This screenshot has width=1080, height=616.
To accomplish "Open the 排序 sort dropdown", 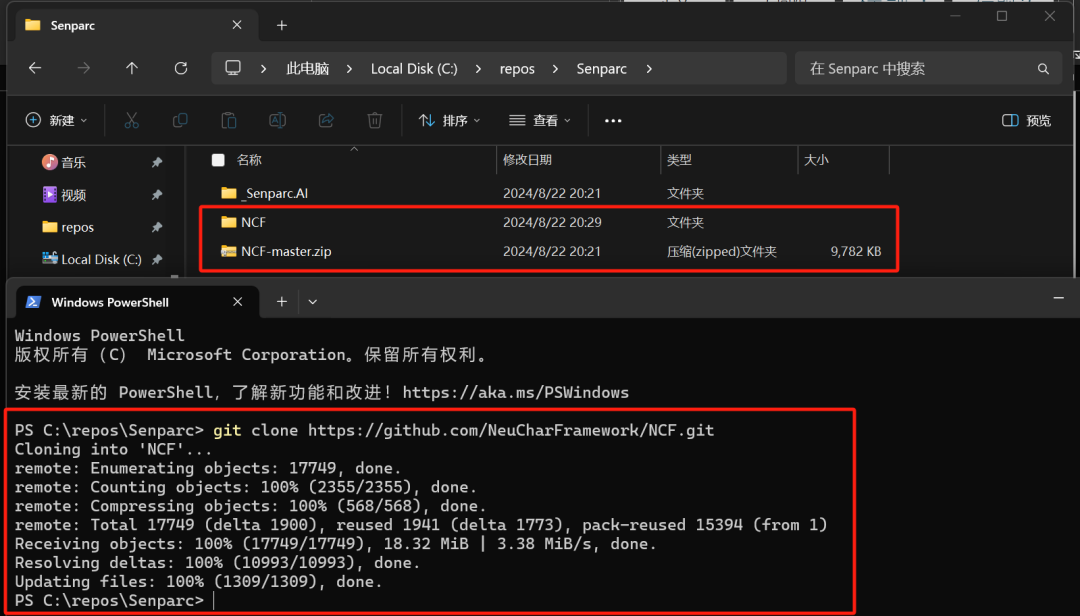I will click(449, 121).
